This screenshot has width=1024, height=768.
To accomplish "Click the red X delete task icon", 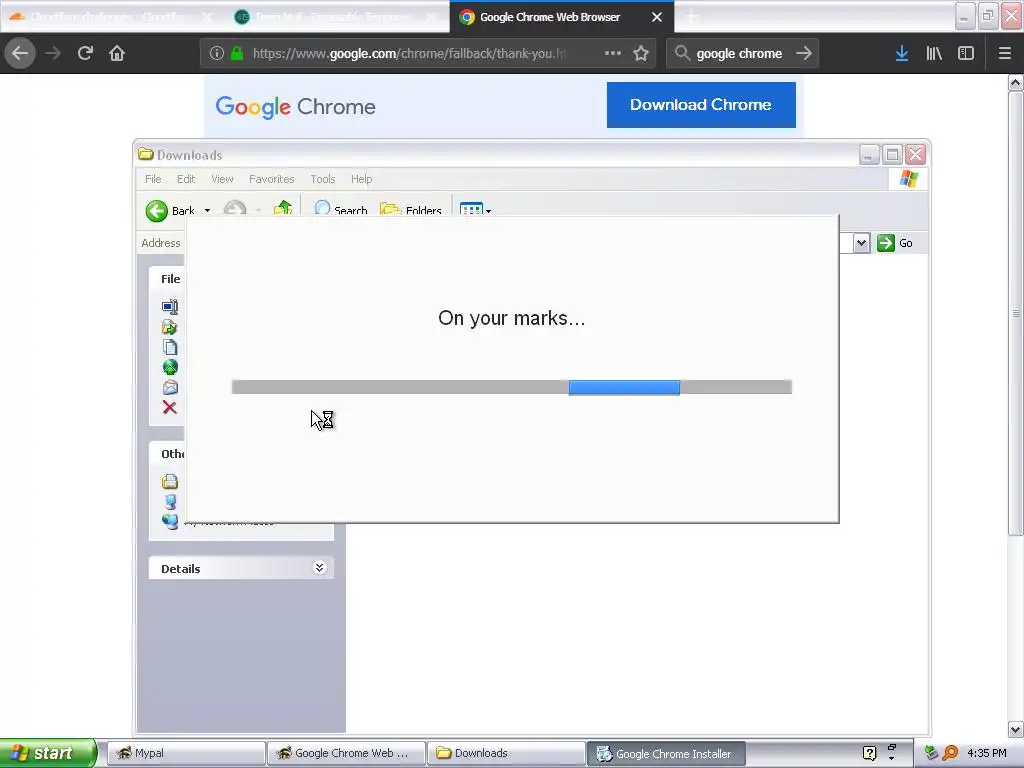I will (170, 408).
